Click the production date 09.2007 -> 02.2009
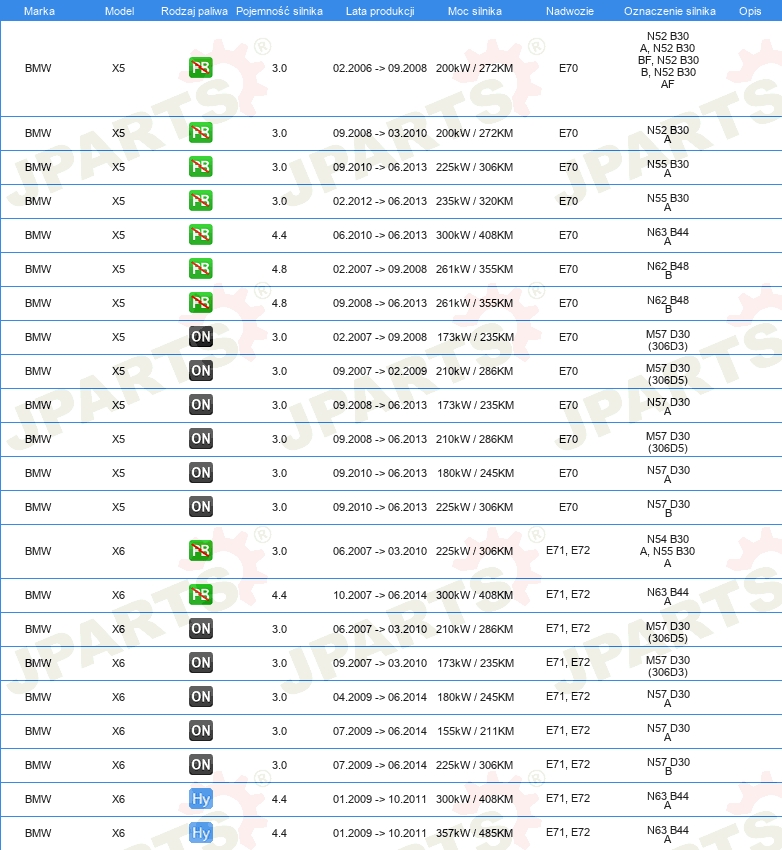The width and height of the screenshot is (782, 850). 380,371
